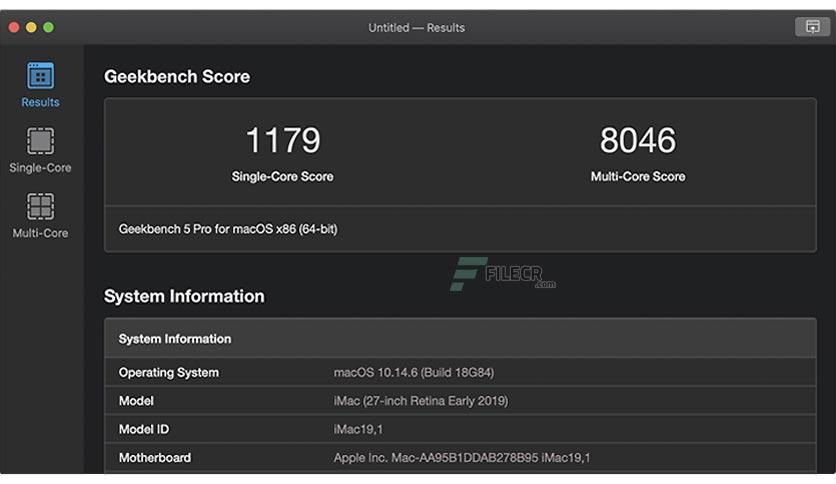The image size is (836, 484).
Task: Click the iMac19,1 model ID value
Action: pyautogui.click(x=358, y=429)
